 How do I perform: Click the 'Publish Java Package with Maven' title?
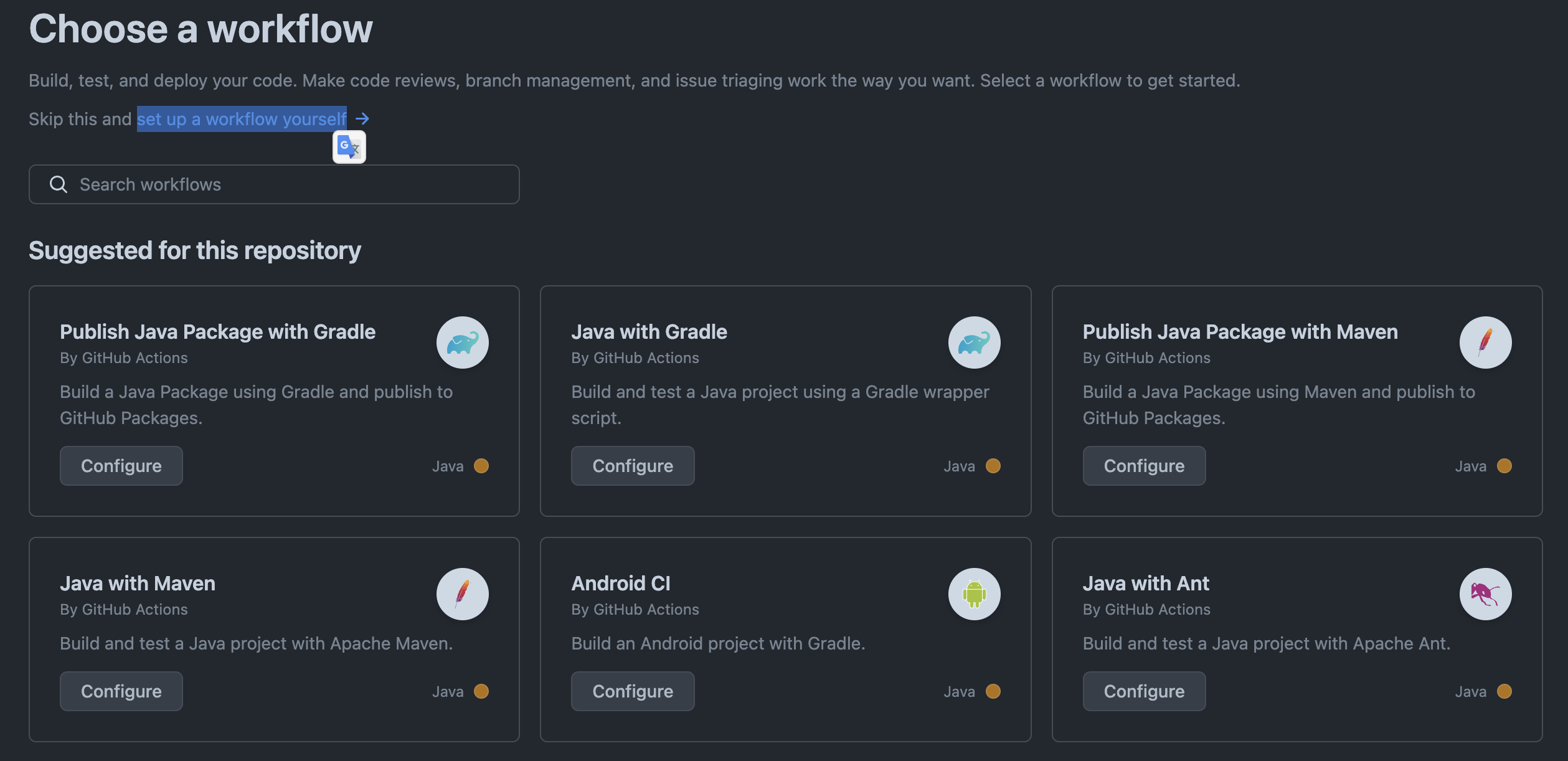pos(1240,332)
